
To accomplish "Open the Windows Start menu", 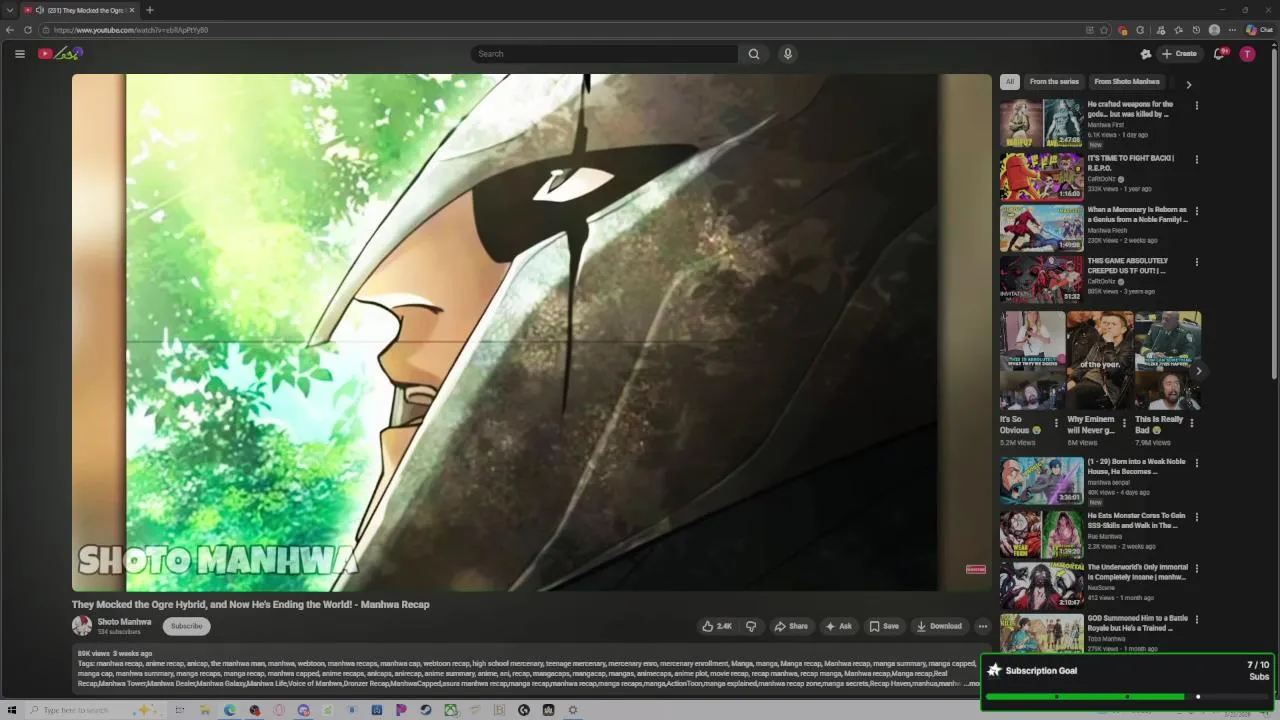I will 11,710.
